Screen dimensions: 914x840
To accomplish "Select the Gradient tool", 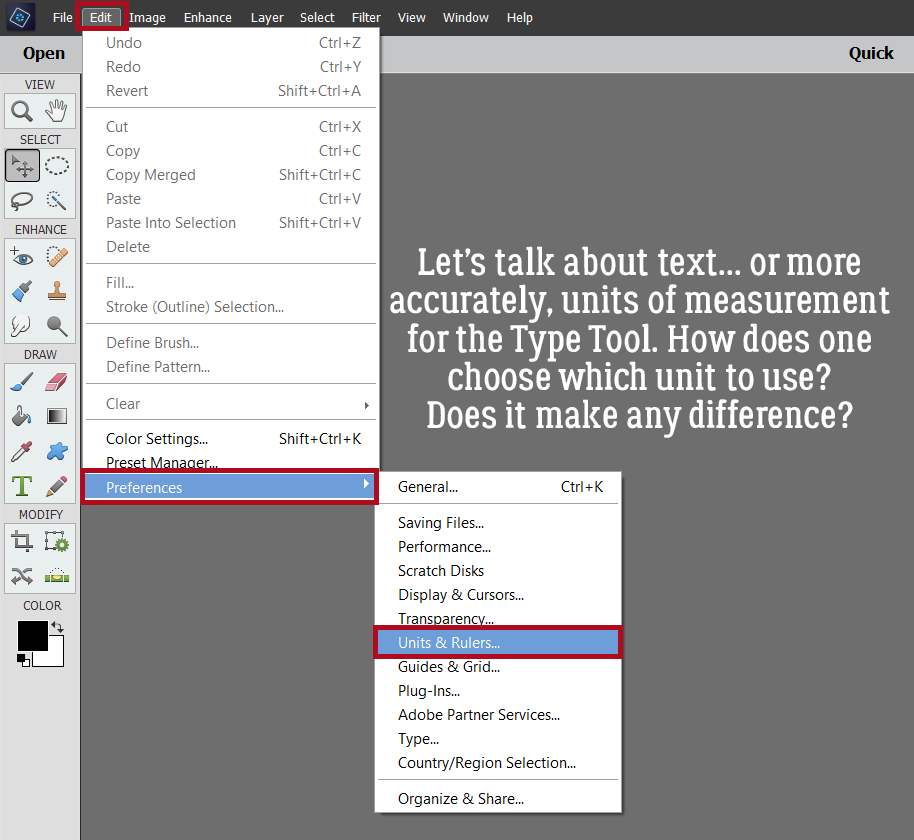I will (x=57, y=415).
